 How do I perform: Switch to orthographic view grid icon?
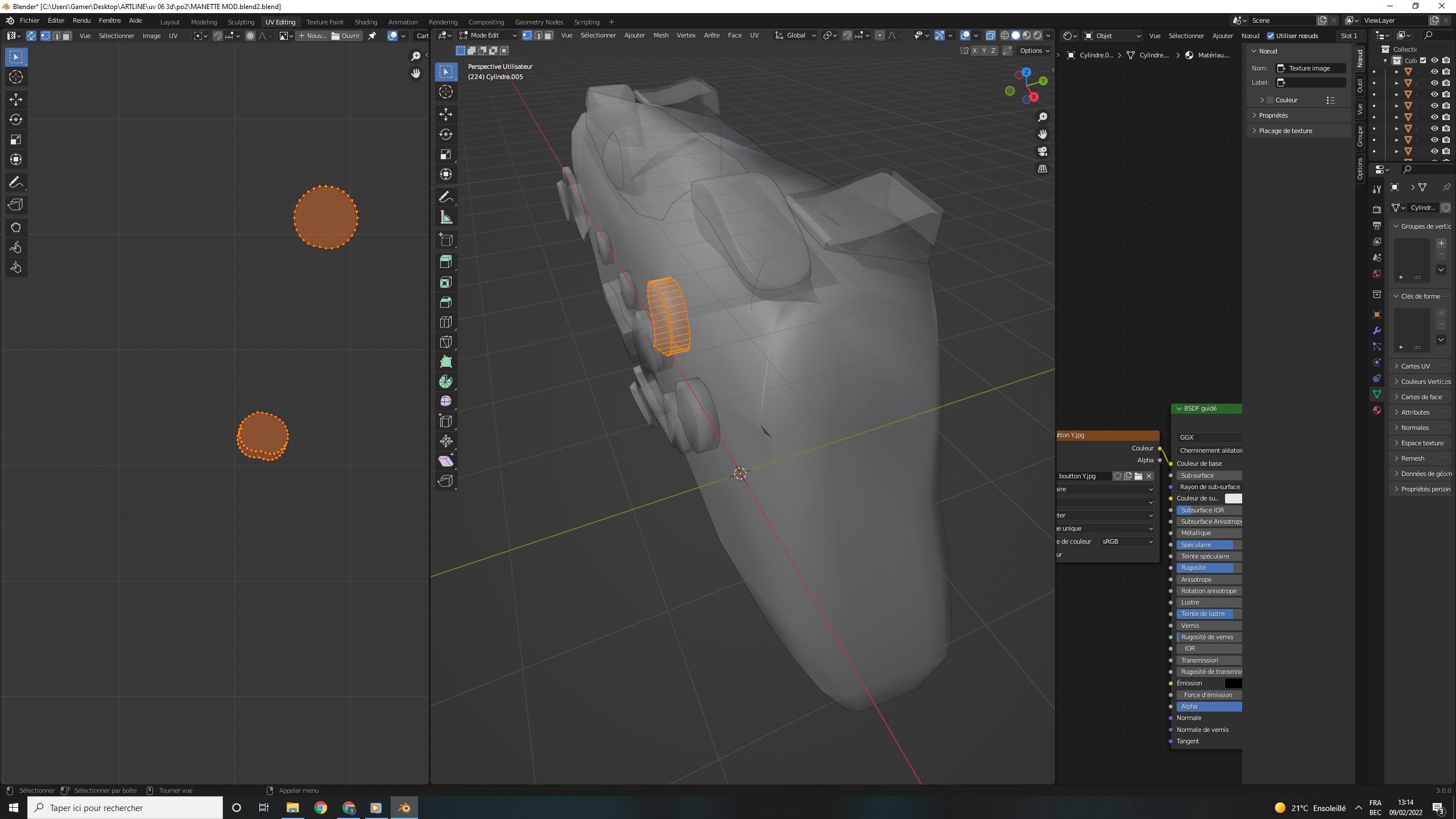click(1043, 169)
